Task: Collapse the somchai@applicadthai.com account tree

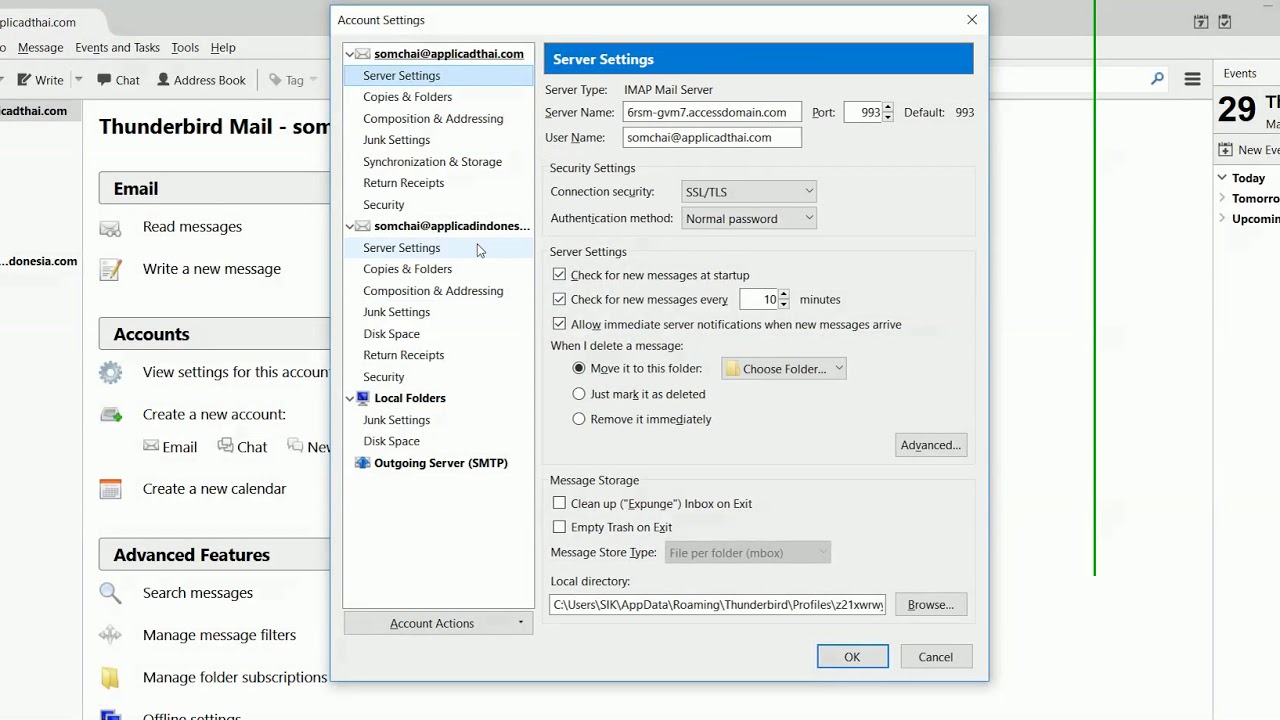Action: (350, 54)
